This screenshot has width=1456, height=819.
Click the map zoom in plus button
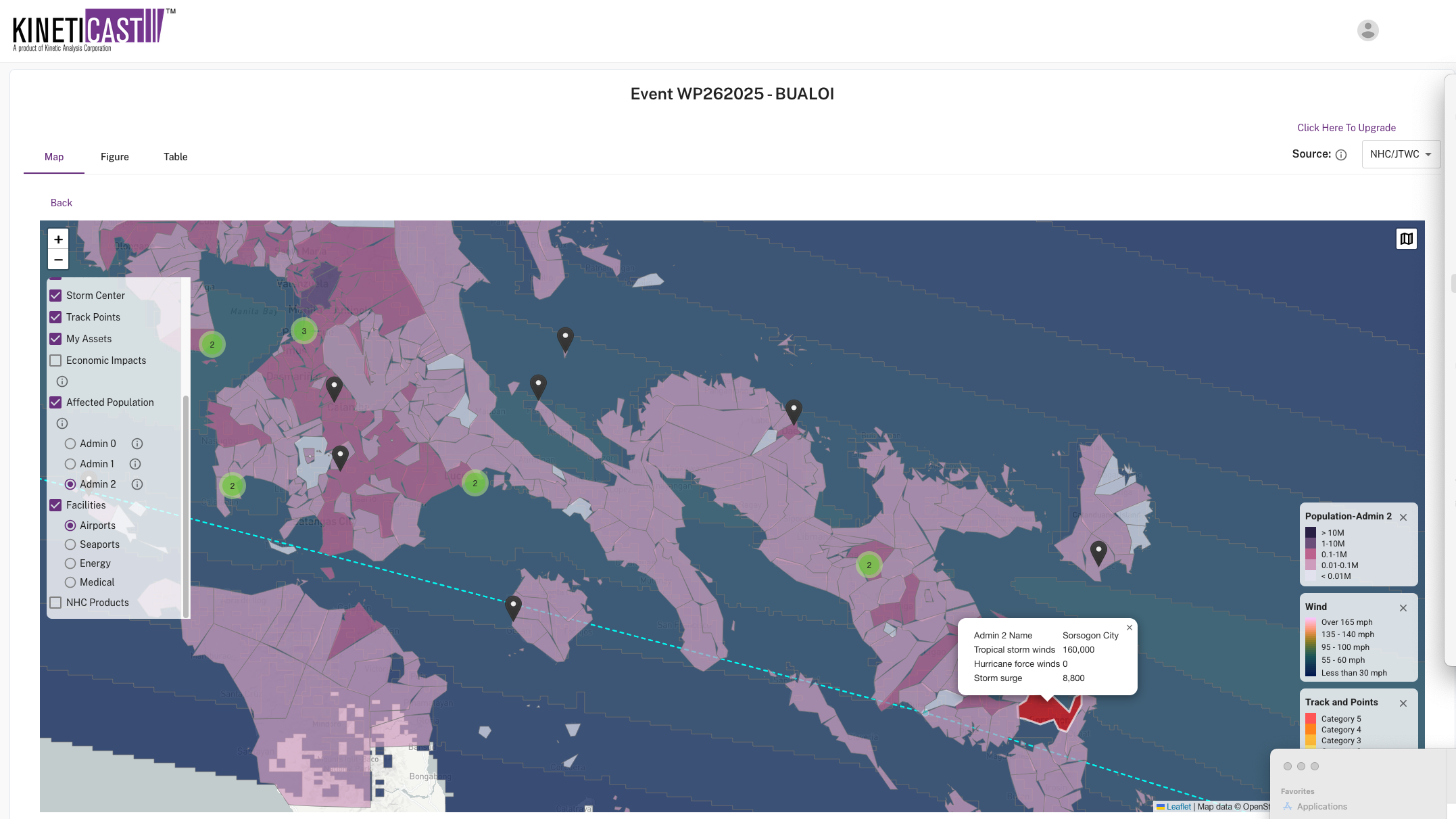[x=58, y=239]
